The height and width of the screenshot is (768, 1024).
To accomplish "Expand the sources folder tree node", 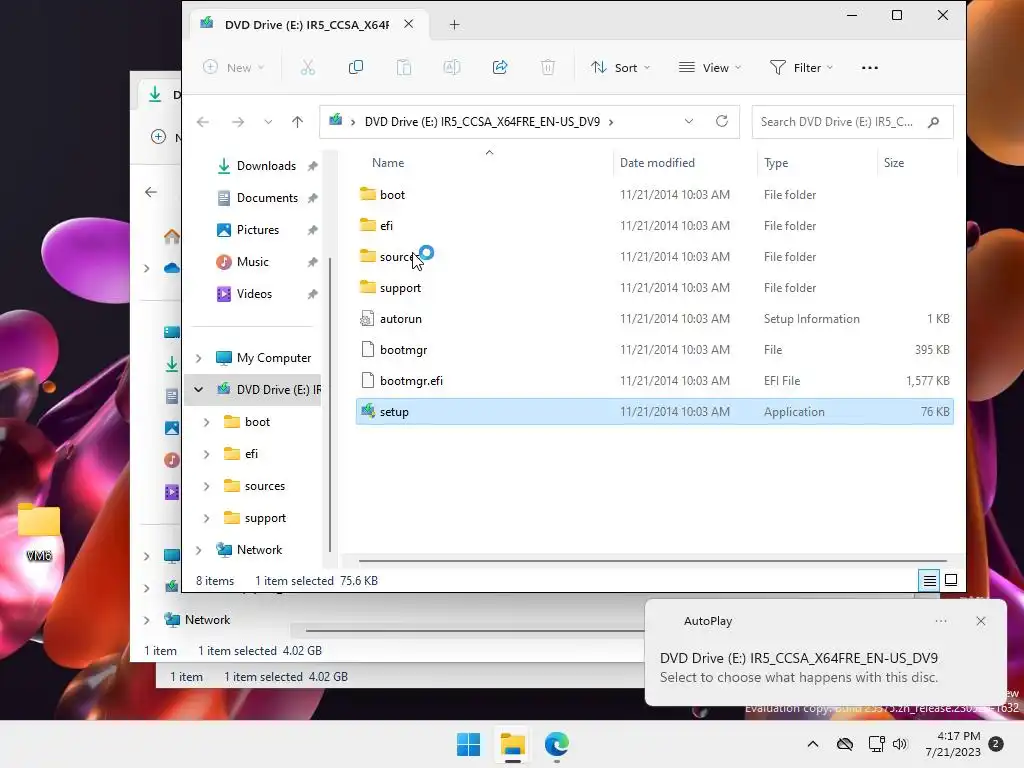I will pos(206,486).
